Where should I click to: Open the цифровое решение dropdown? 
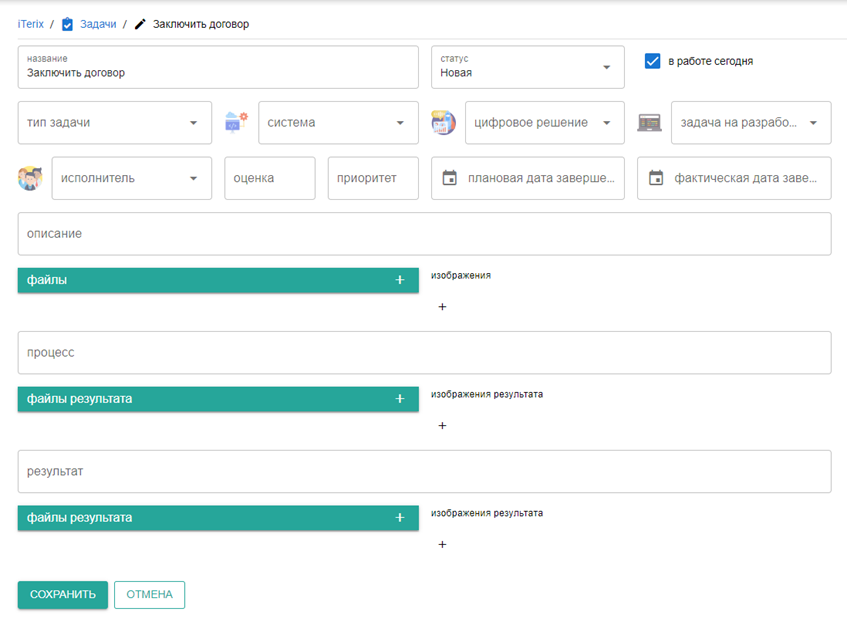[544, 123]
